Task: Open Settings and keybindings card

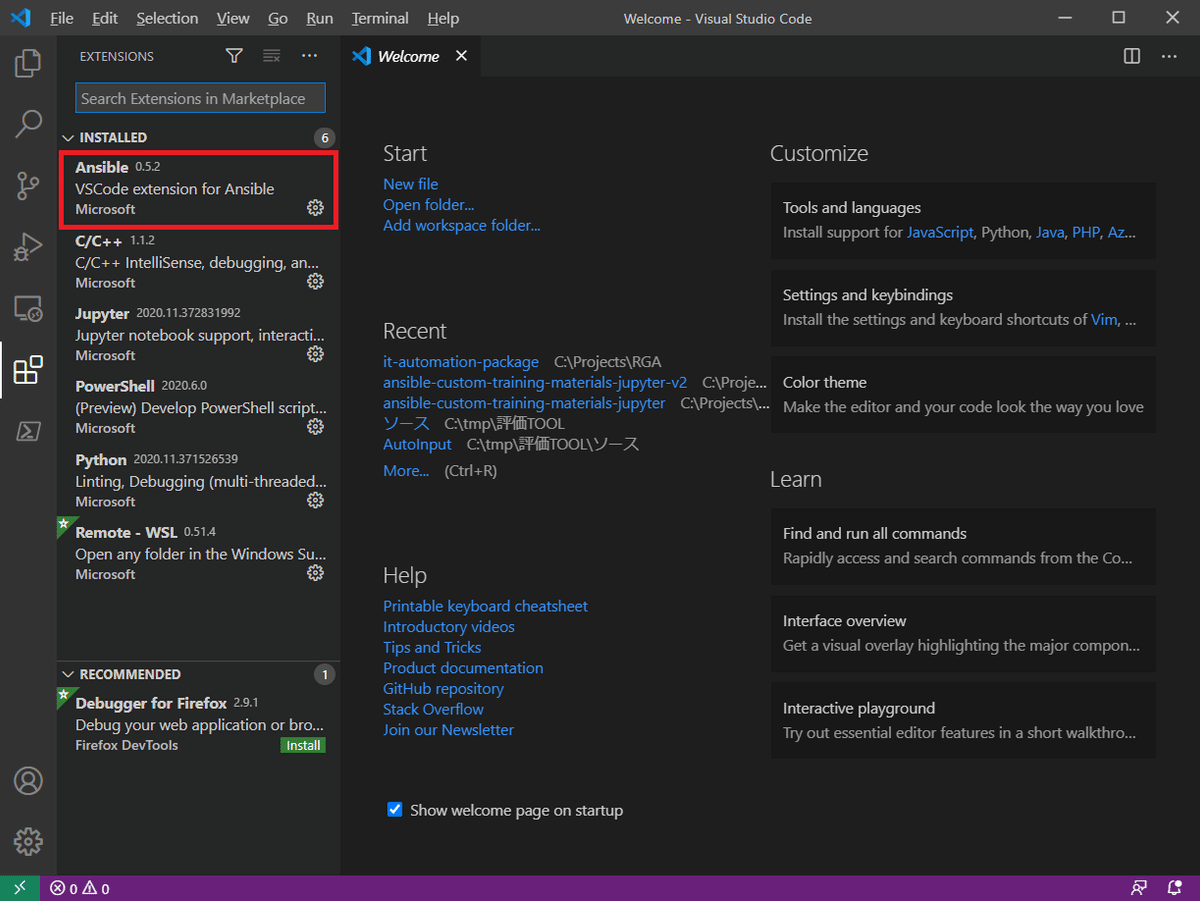Action: click(963, 308)
